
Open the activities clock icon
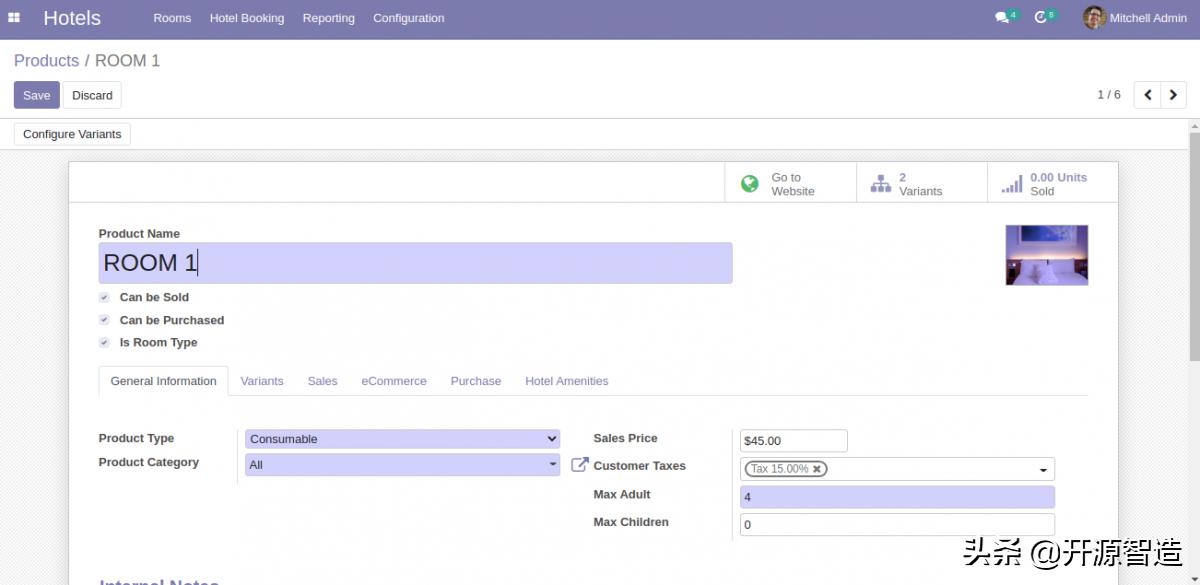point(1040,18)
